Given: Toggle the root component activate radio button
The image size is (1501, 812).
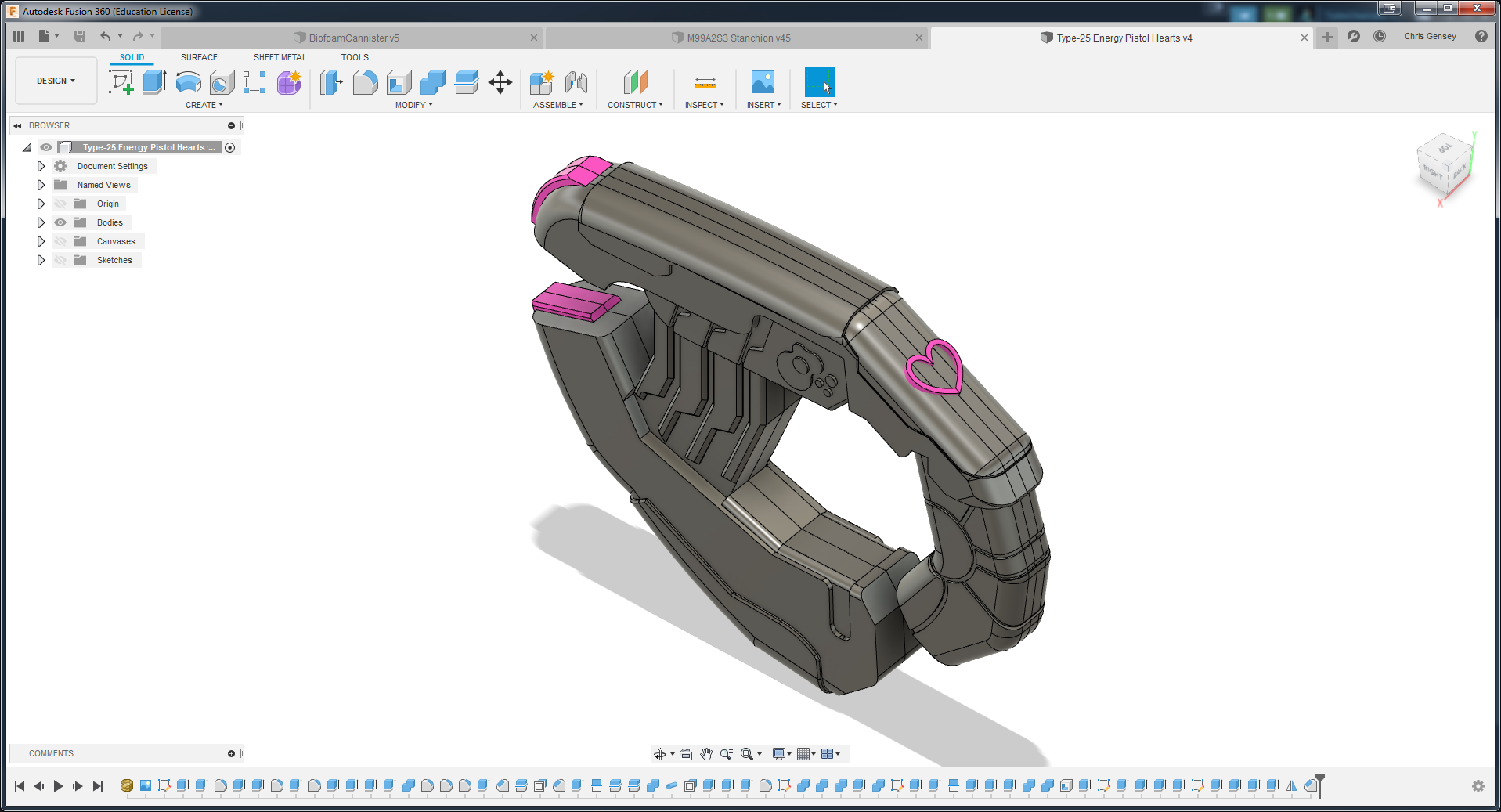Looking at the screenshot, I should click(230, 147).
